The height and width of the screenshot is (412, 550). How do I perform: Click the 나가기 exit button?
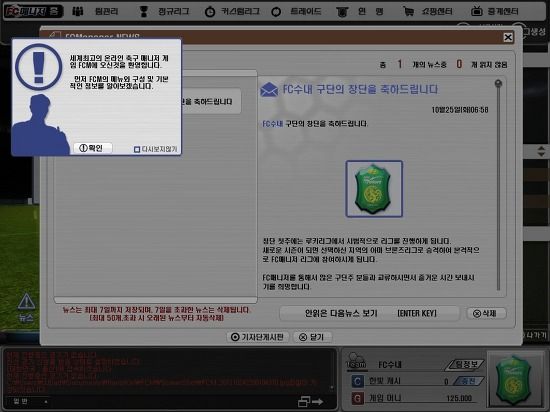[536, 335]
